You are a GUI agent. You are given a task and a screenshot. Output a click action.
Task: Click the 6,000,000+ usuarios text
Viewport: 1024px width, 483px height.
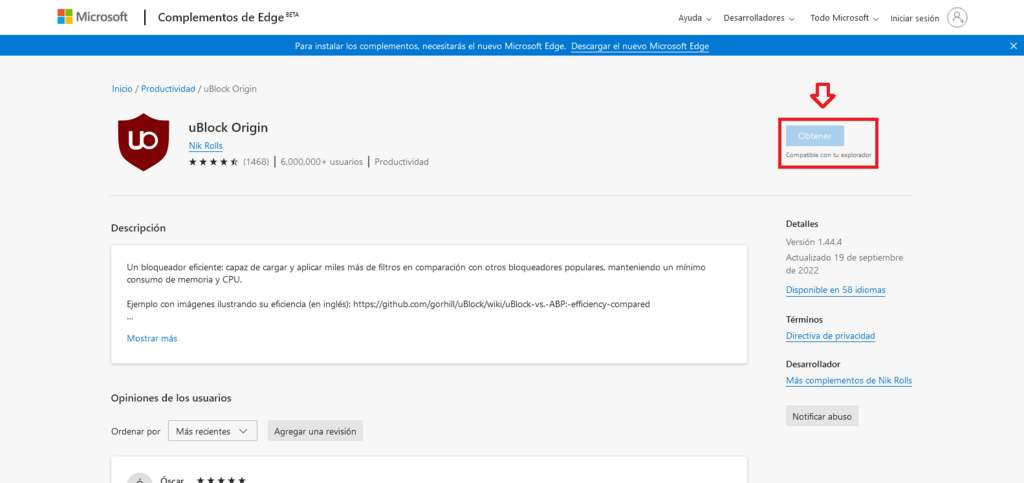321,162
